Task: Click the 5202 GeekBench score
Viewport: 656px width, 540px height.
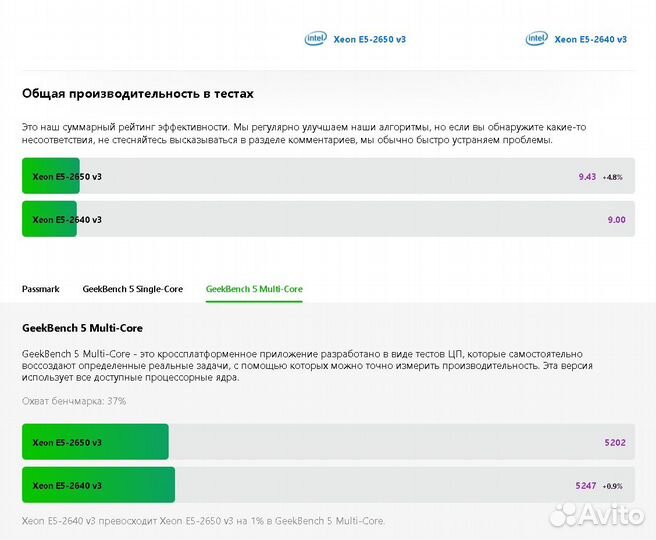Action: 615,442
